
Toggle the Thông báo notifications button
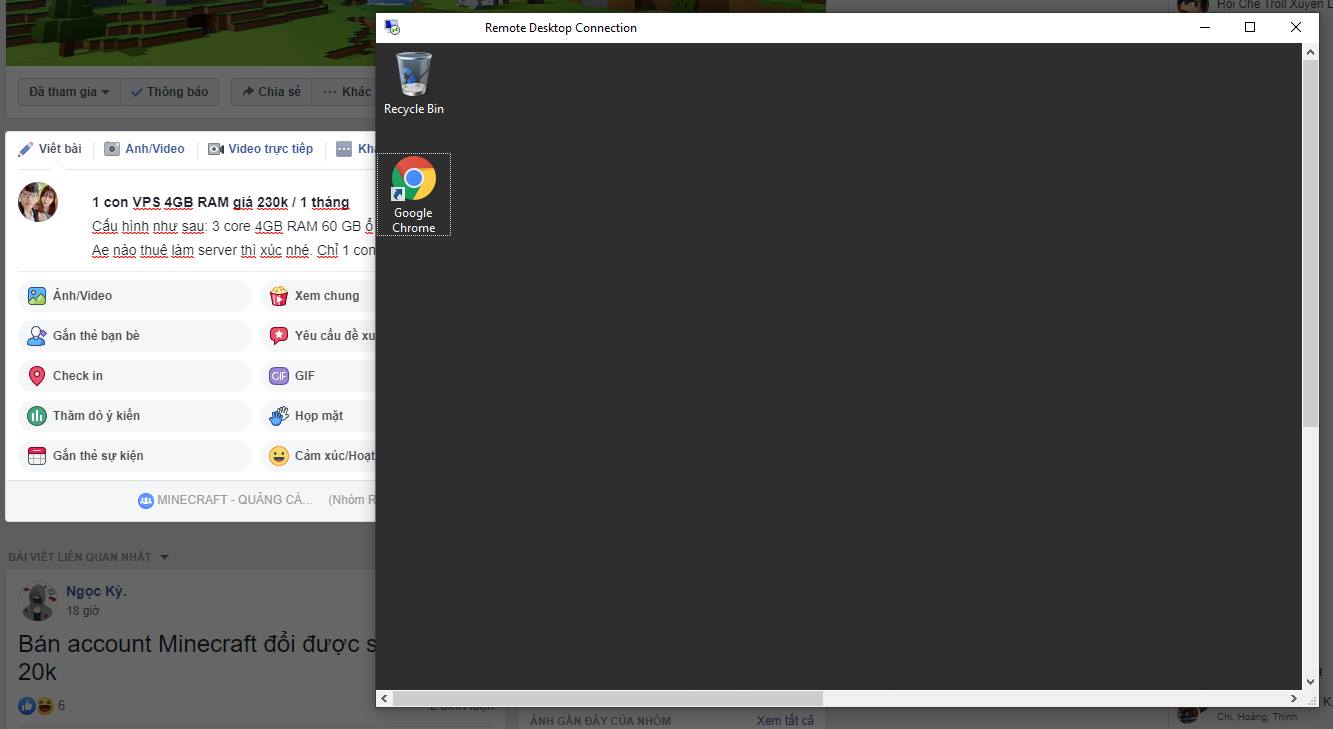click(x=170, y=92)
